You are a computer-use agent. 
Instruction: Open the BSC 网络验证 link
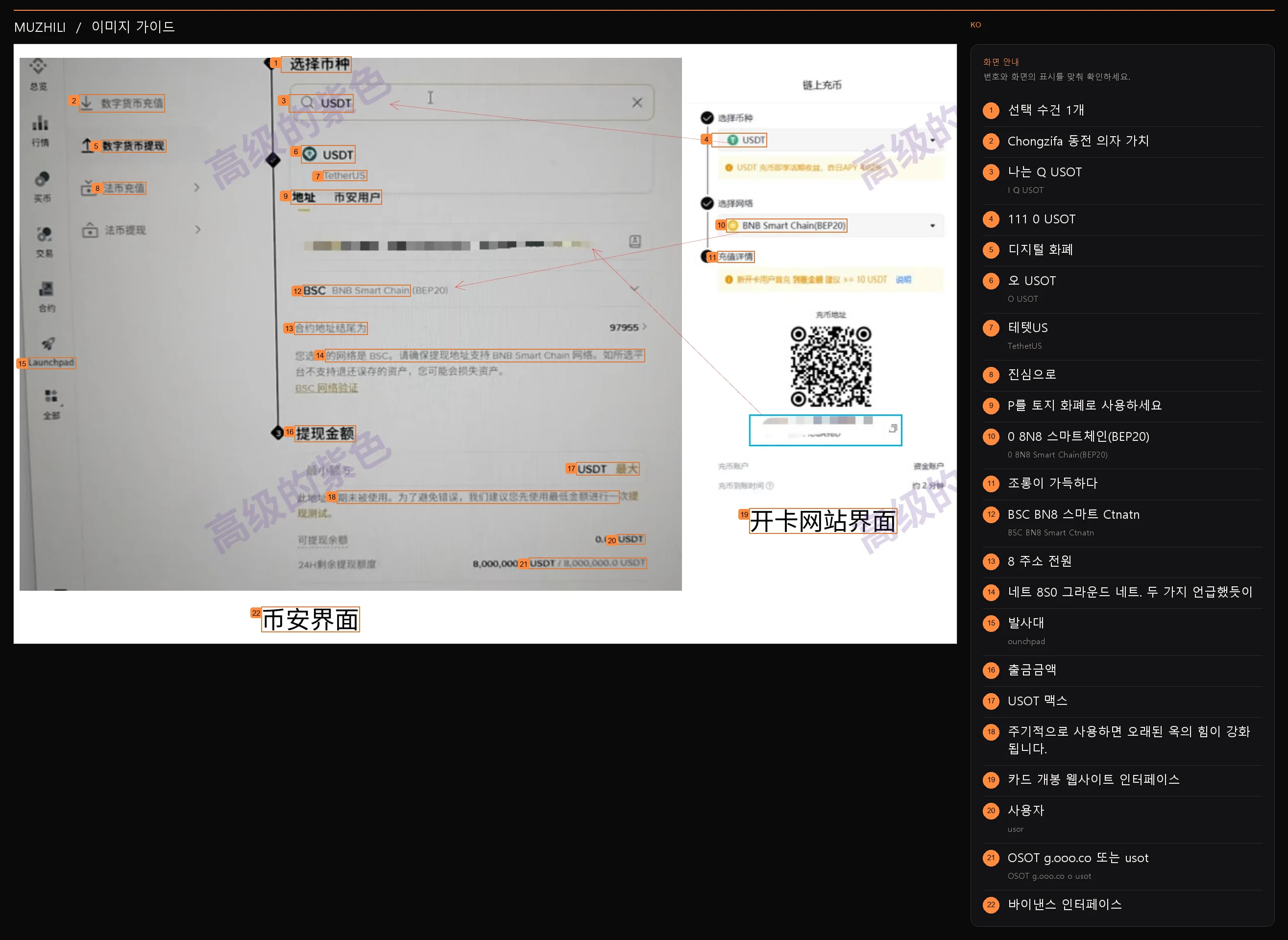[327, 388]
